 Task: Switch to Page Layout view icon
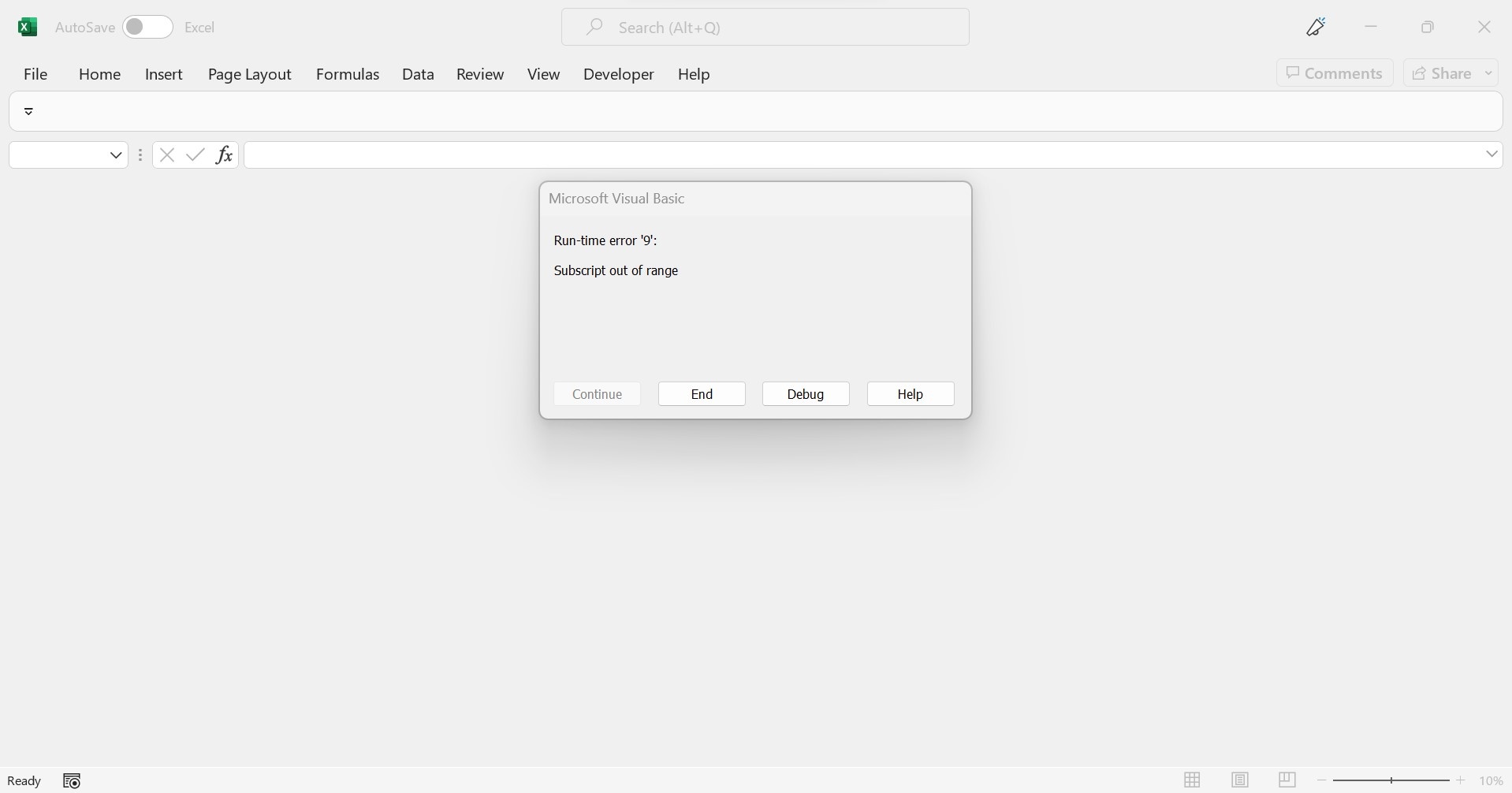point(1240,780)
